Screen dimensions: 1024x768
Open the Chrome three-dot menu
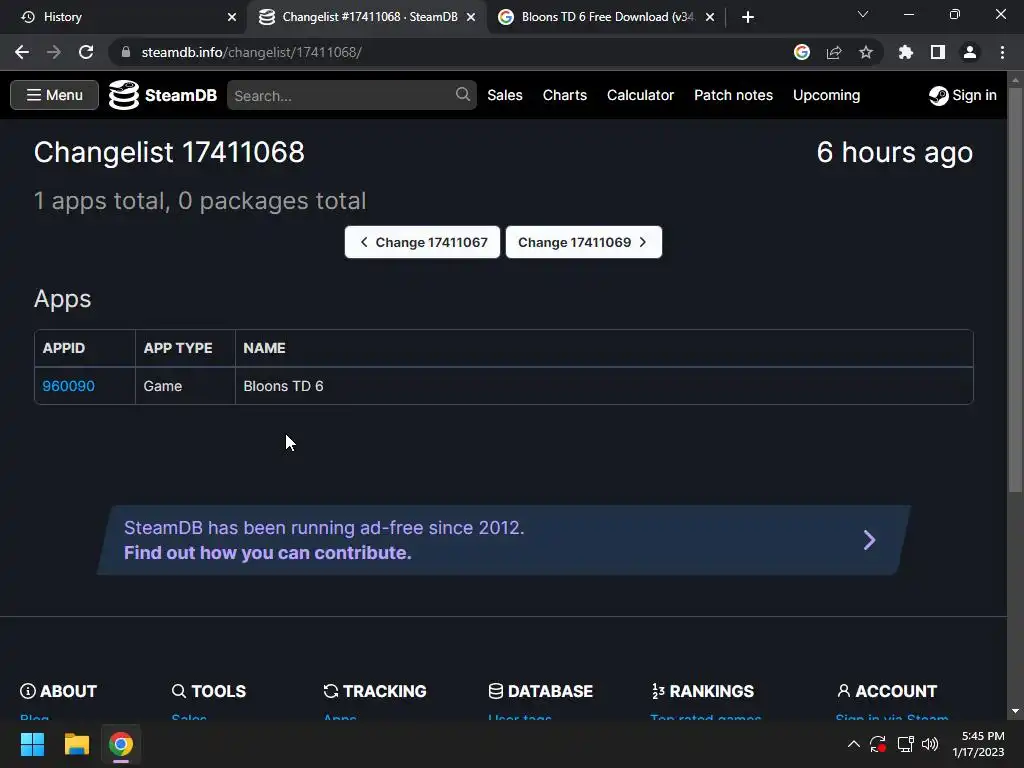pyautogui.click(x=1002, y=52)
